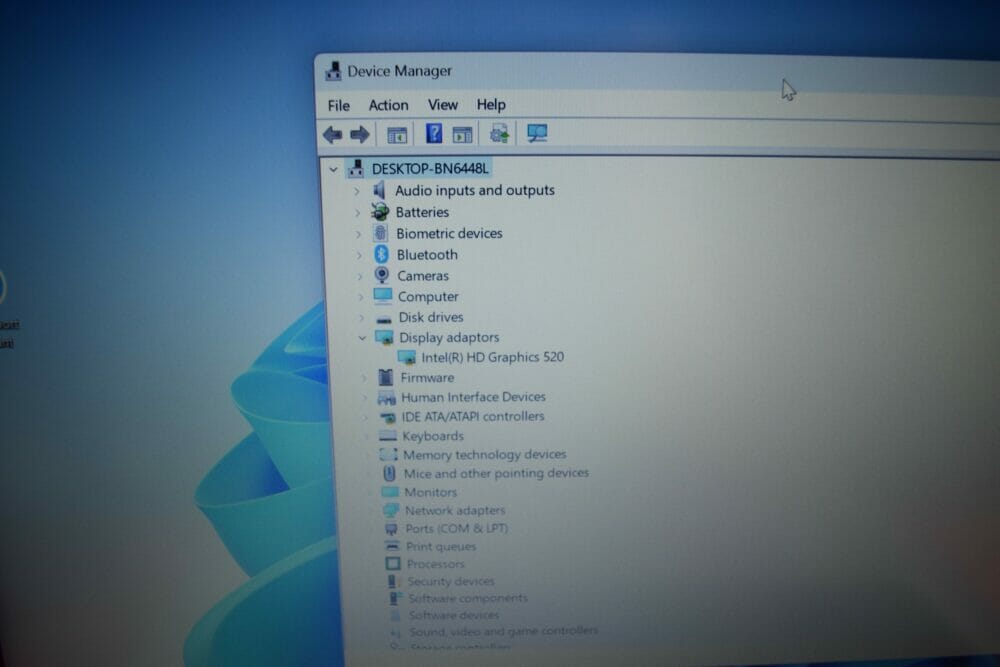Expand the Batteries chevron
Screen dimensions: 1000x667
(357, 212)
